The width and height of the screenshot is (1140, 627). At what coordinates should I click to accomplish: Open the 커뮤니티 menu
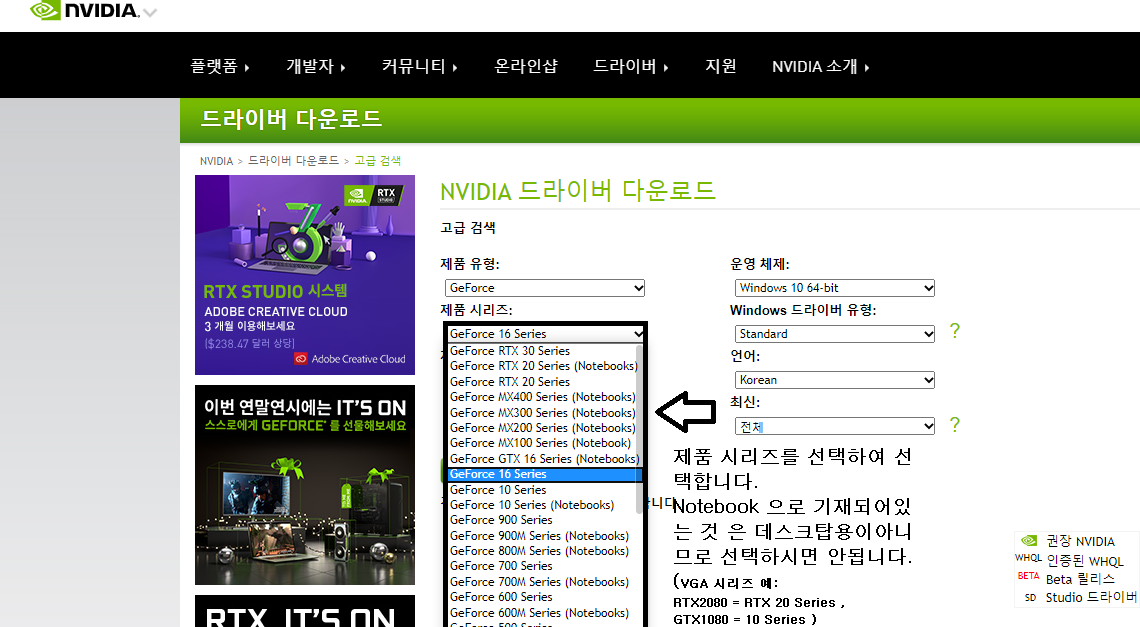(420, 66)
